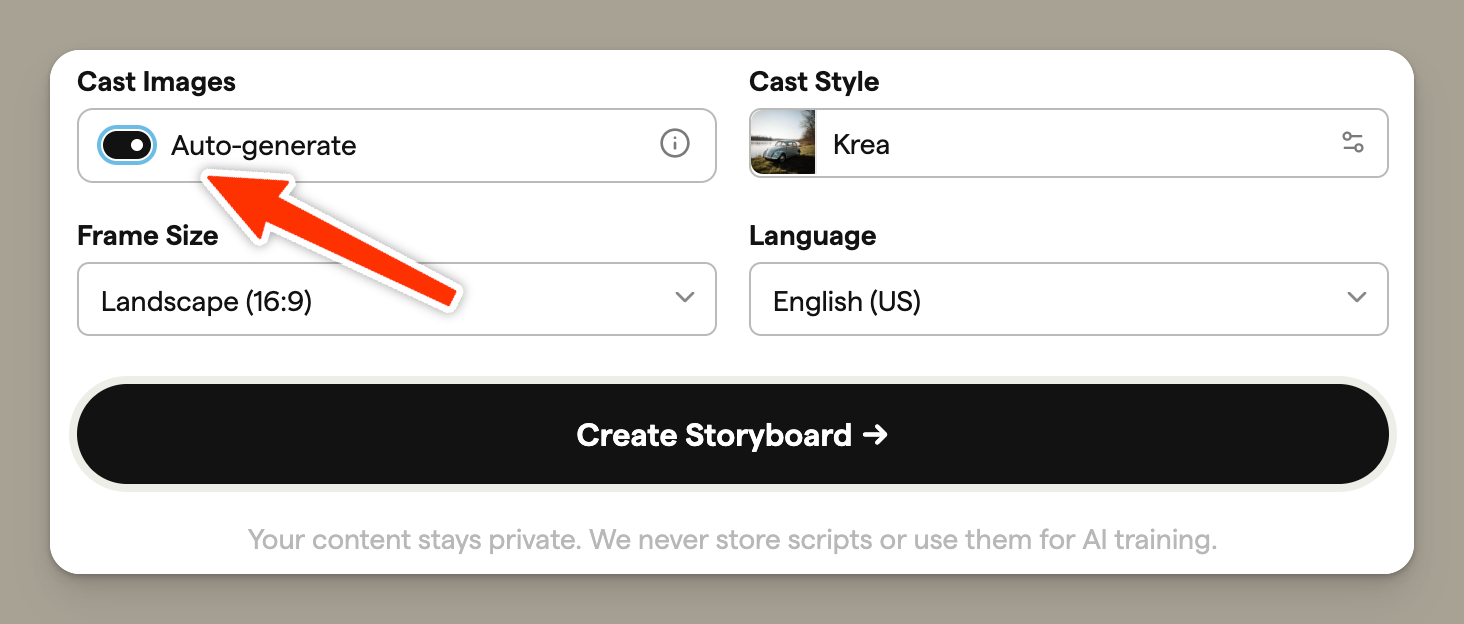Click the Krea car thumbnail image

pos(783,143)
